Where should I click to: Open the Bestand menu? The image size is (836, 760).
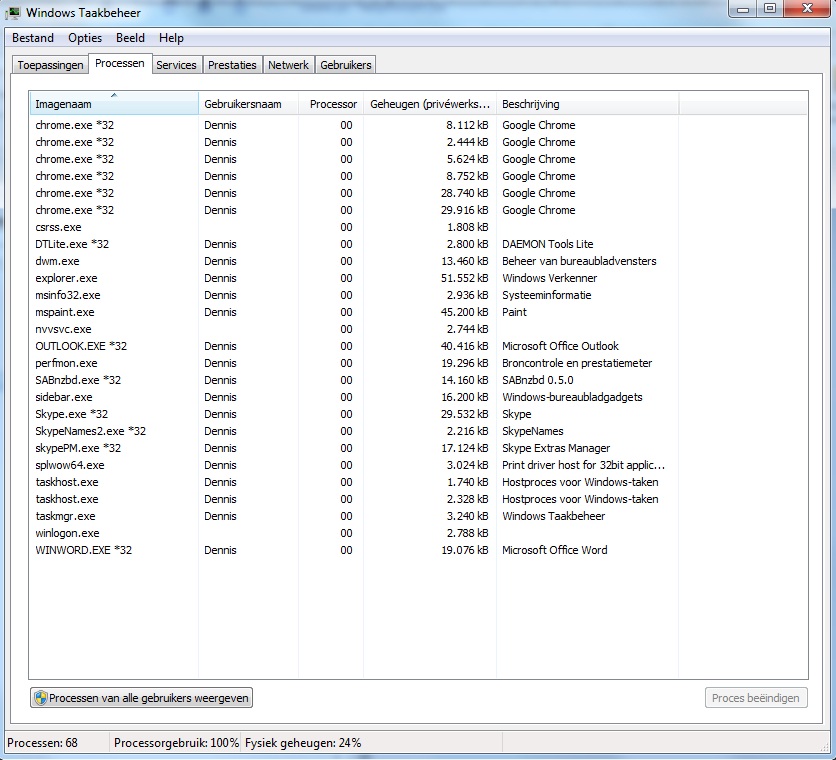33,38
